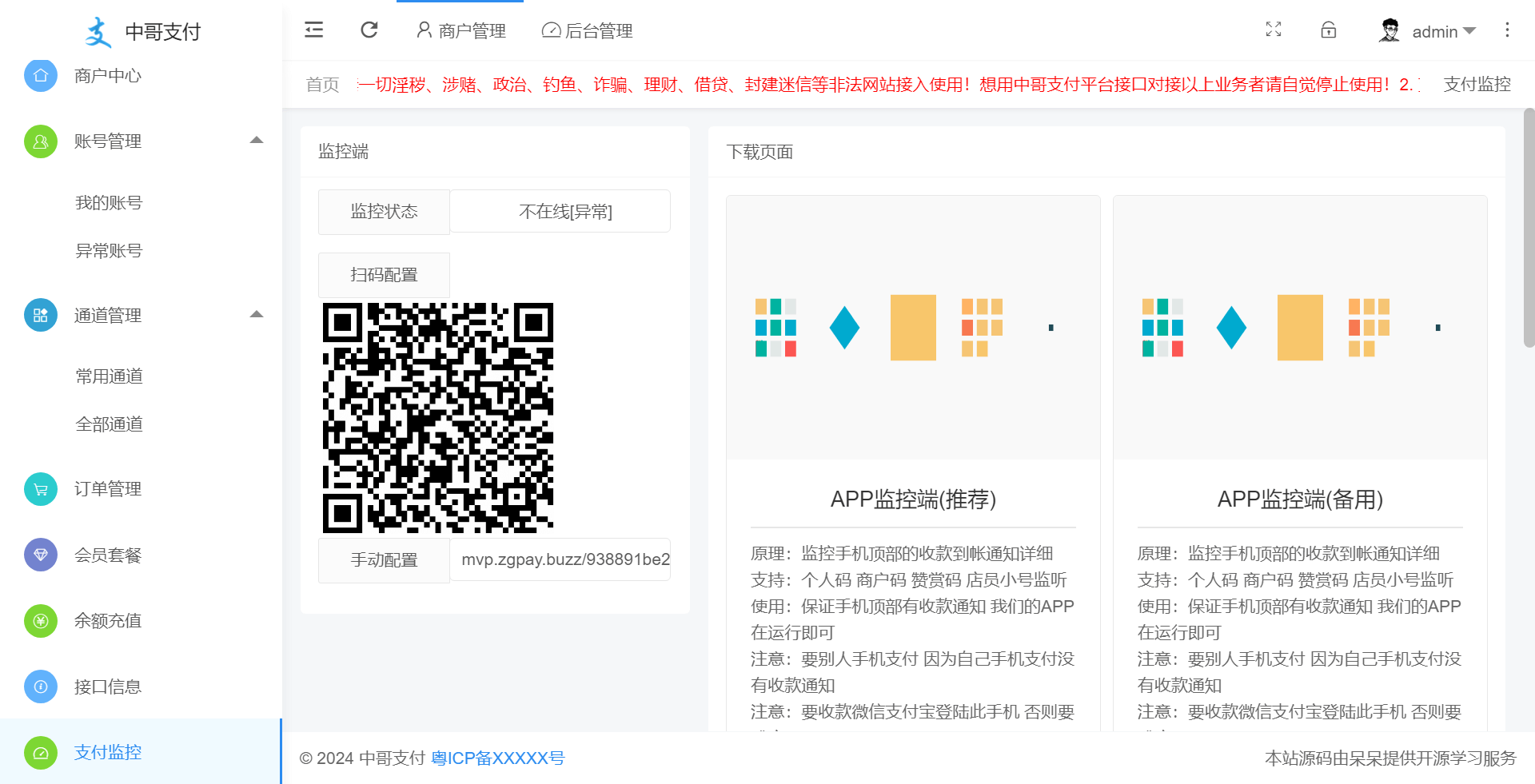
Task: Click the 中哥支付 logo icon
Action: coord(98,32)
